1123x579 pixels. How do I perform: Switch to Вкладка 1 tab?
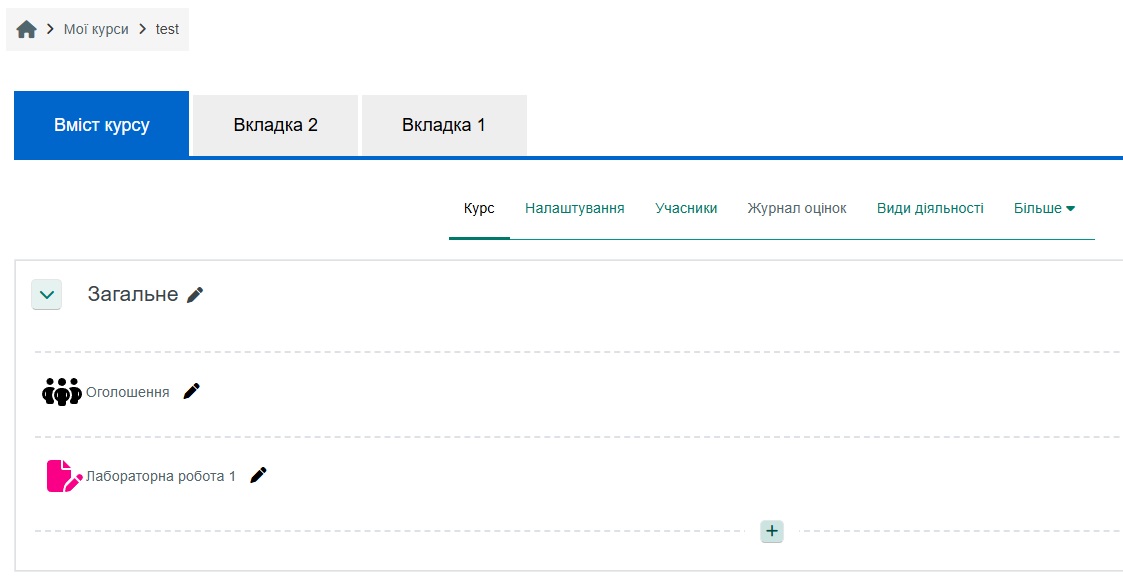tap(444, 125)
